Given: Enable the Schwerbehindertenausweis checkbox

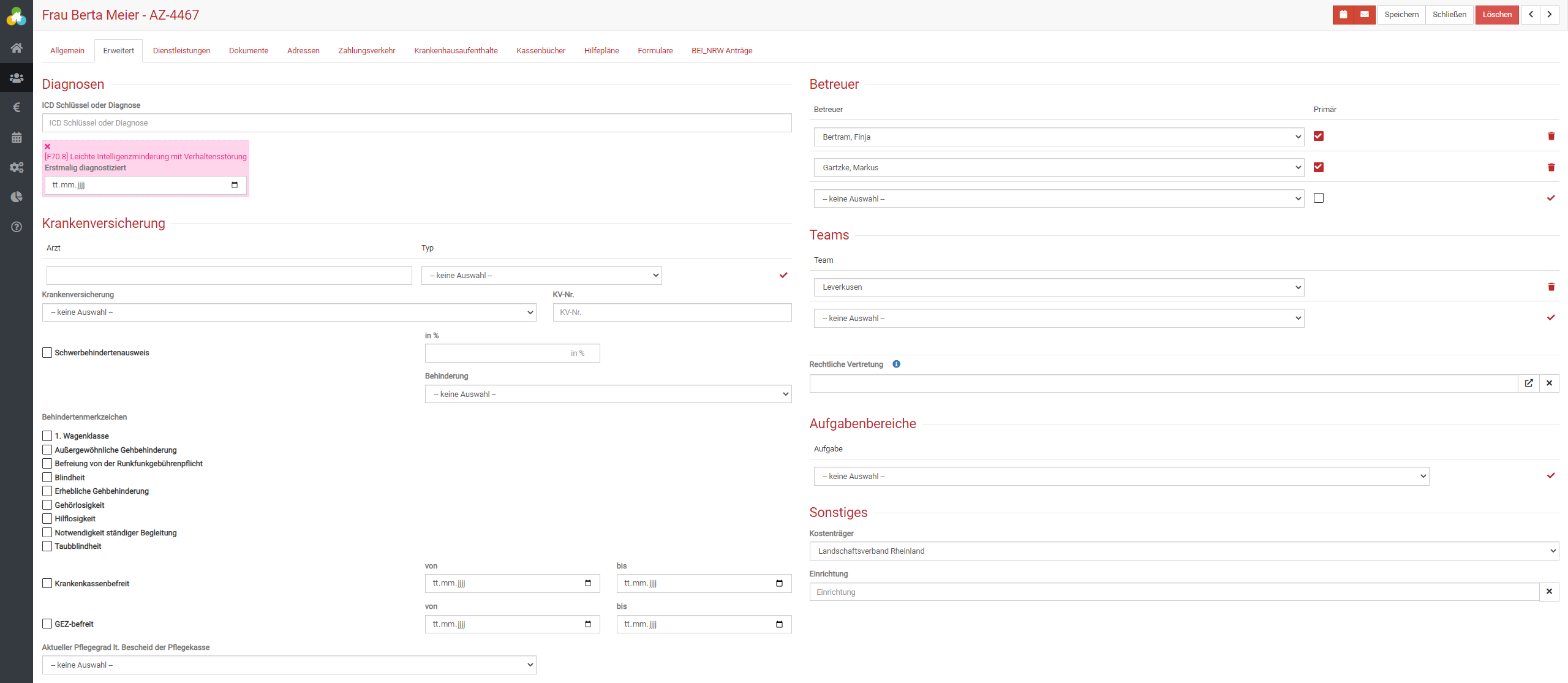Looking at the screenshot, I should [47, 353].
